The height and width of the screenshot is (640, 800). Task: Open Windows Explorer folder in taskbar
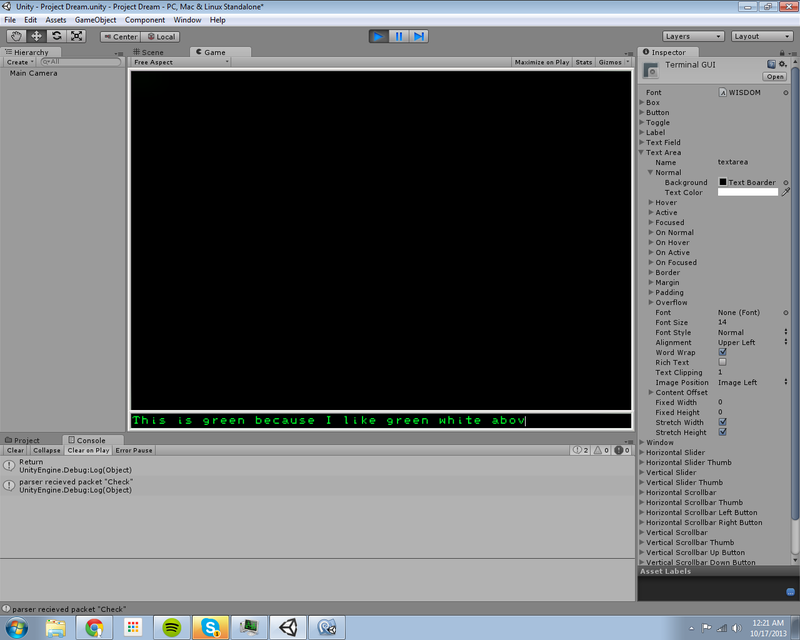[55, 627]
